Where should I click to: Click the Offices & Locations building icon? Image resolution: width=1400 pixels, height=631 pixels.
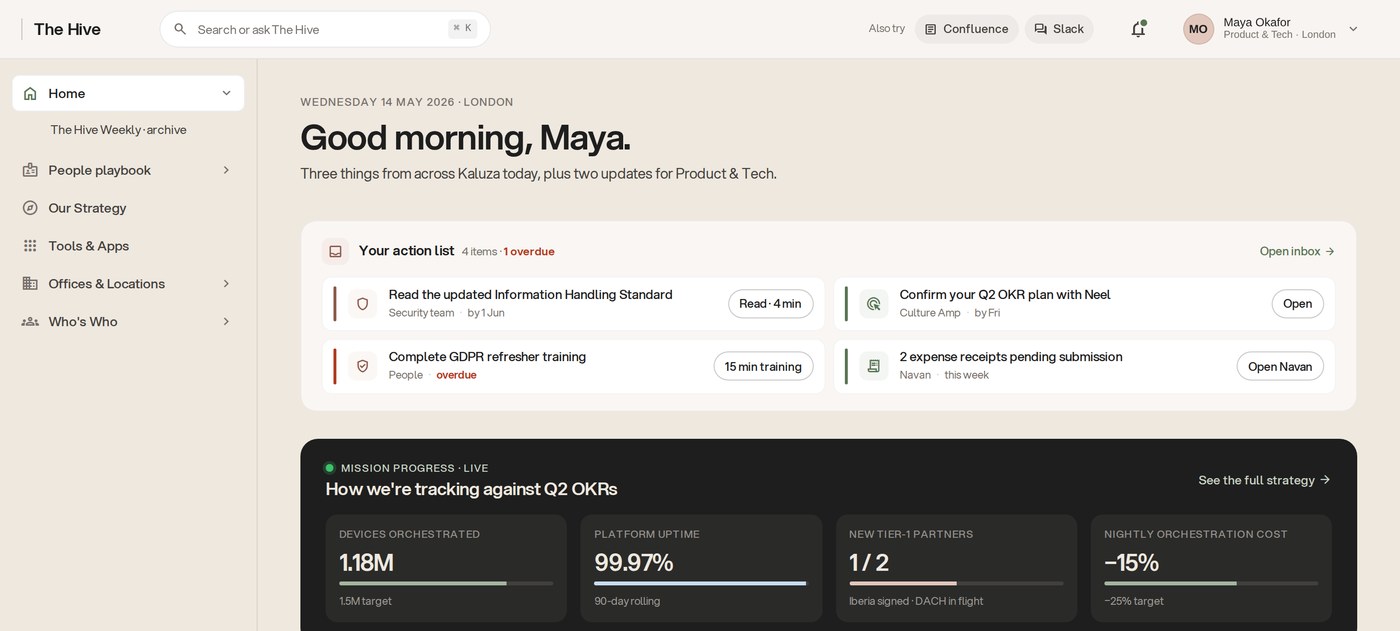pos(30,284)
